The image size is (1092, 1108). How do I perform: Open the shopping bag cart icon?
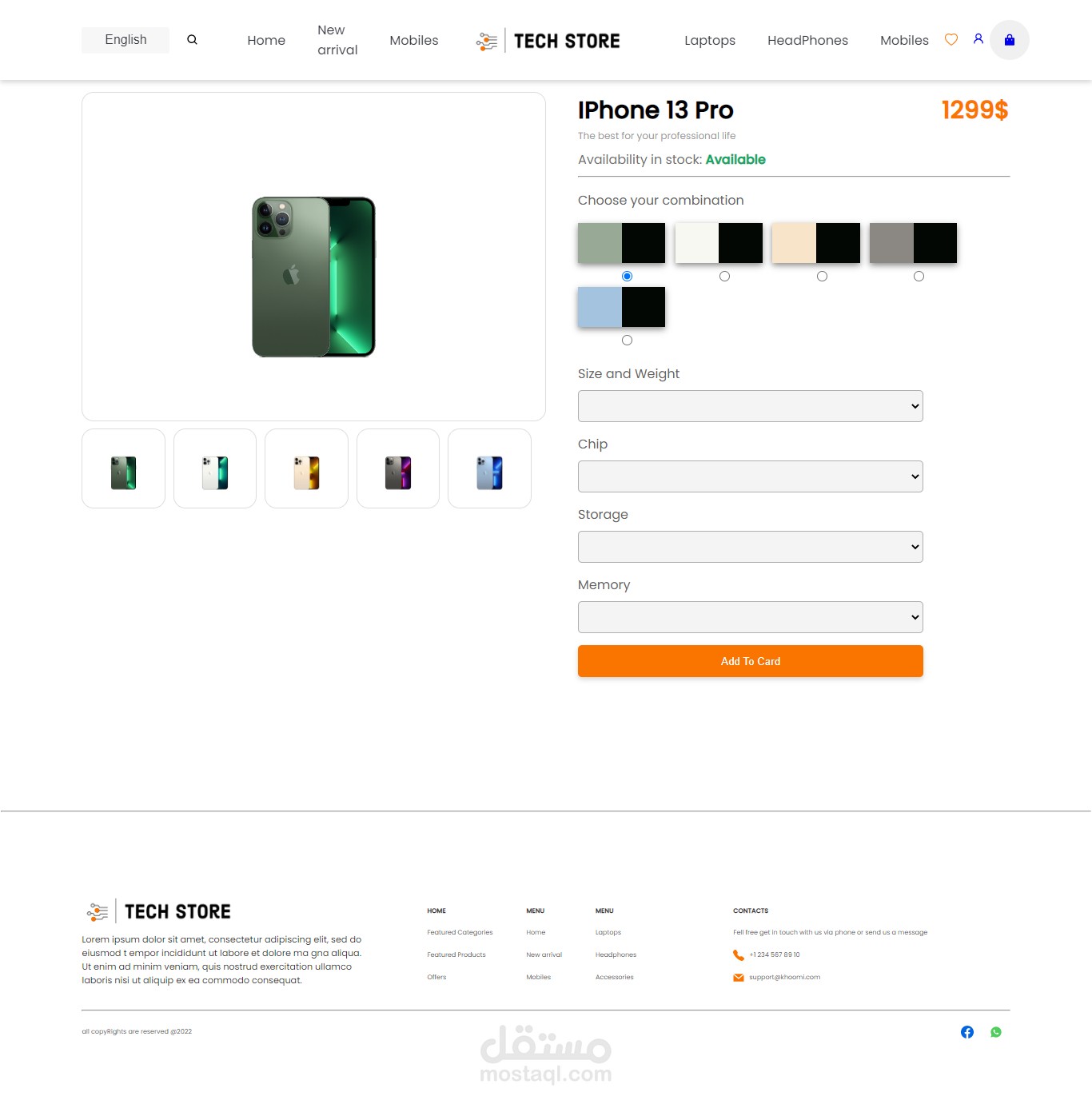[1010, 40]
